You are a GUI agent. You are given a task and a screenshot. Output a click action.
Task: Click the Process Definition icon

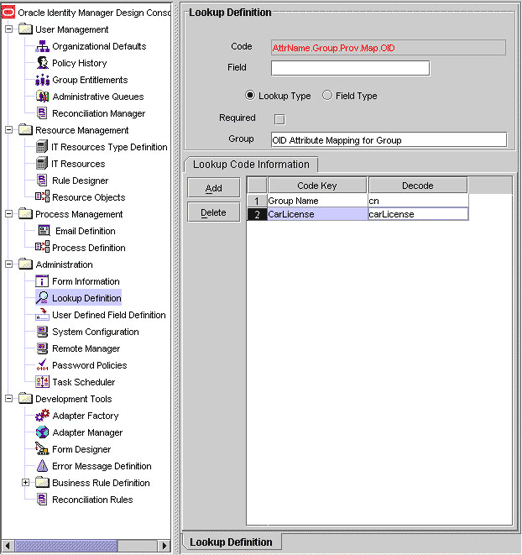pos(42,247)
